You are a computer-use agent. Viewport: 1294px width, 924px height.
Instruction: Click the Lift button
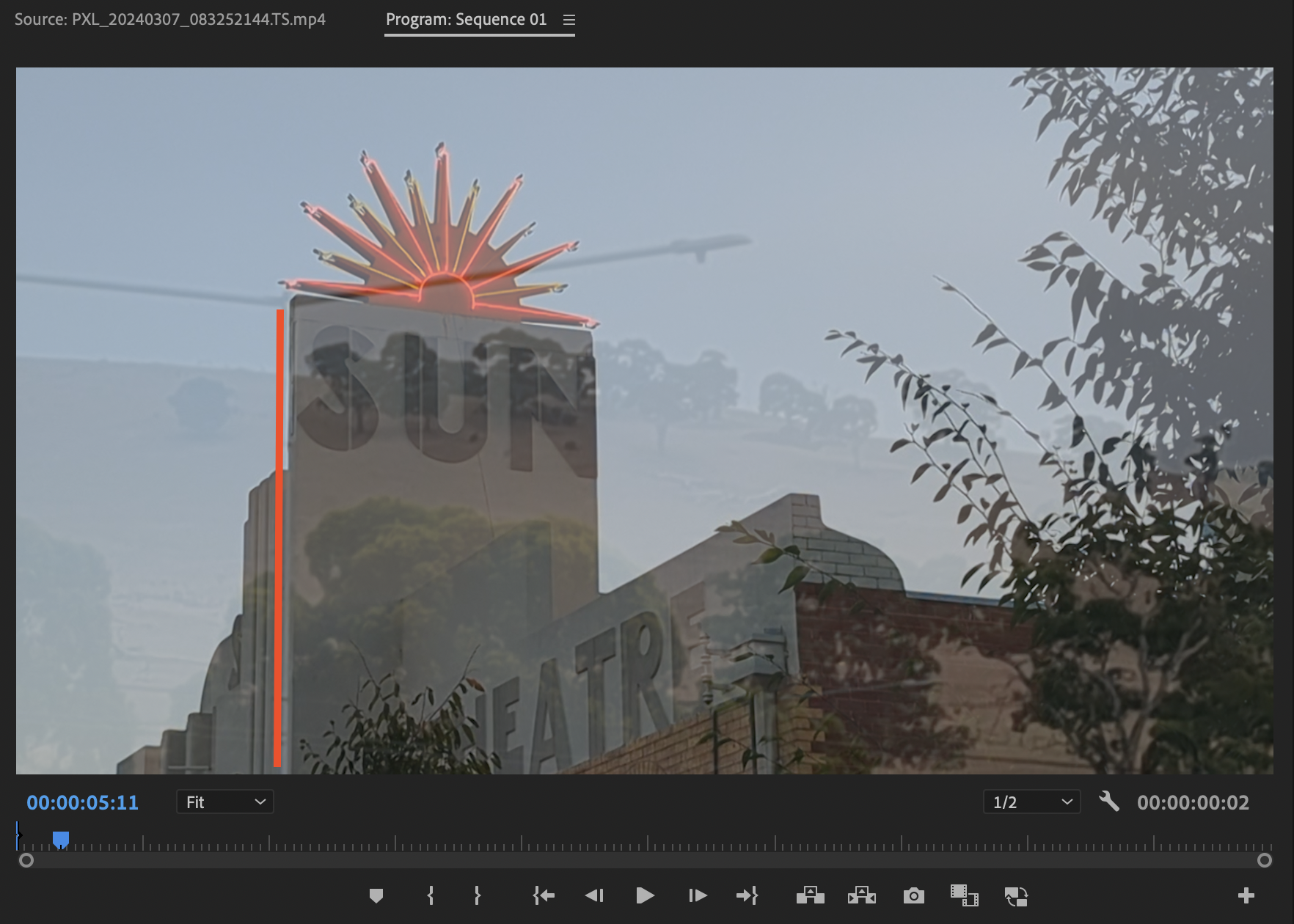(811, 895)
